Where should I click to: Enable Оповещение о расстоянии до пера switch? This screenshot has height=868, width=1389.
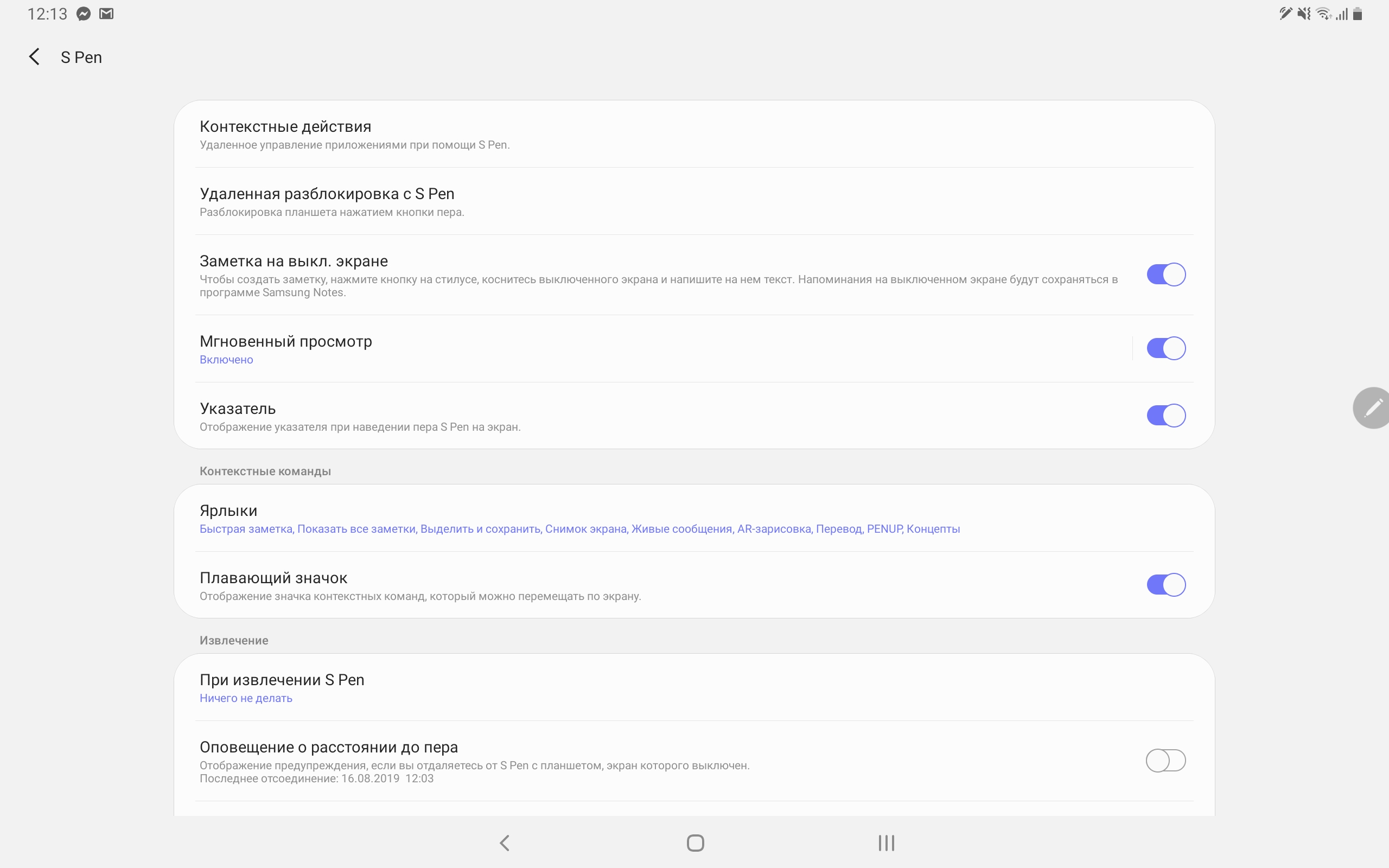pos(1165,761)
